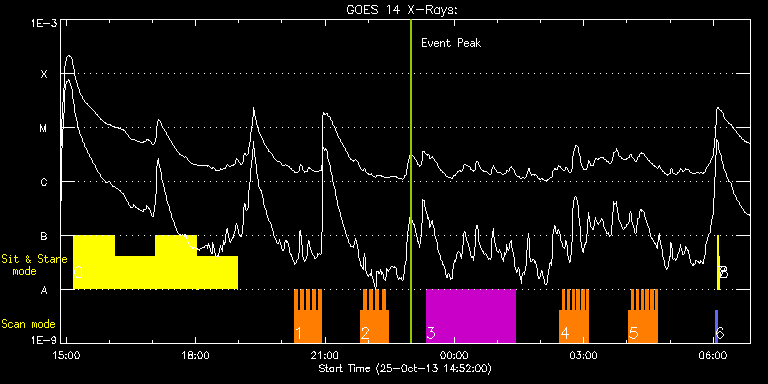Select orange scan block labeled 1
Image resolution: width=768 pixels, height=384 pixels.
coord(308,316)
